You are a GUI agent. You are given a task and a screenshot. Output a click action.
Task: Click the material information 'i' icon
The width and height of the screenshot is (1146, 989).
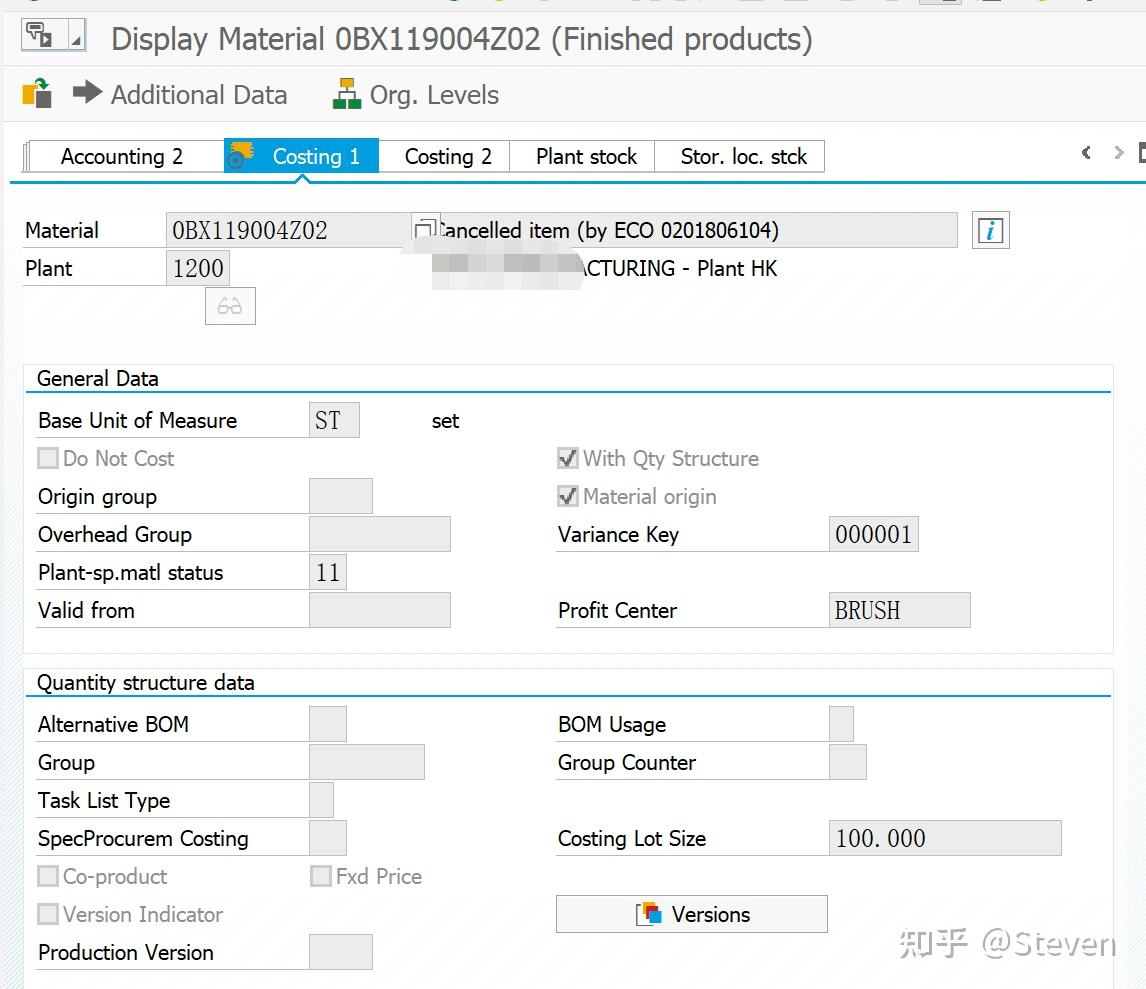coord(990,231)
